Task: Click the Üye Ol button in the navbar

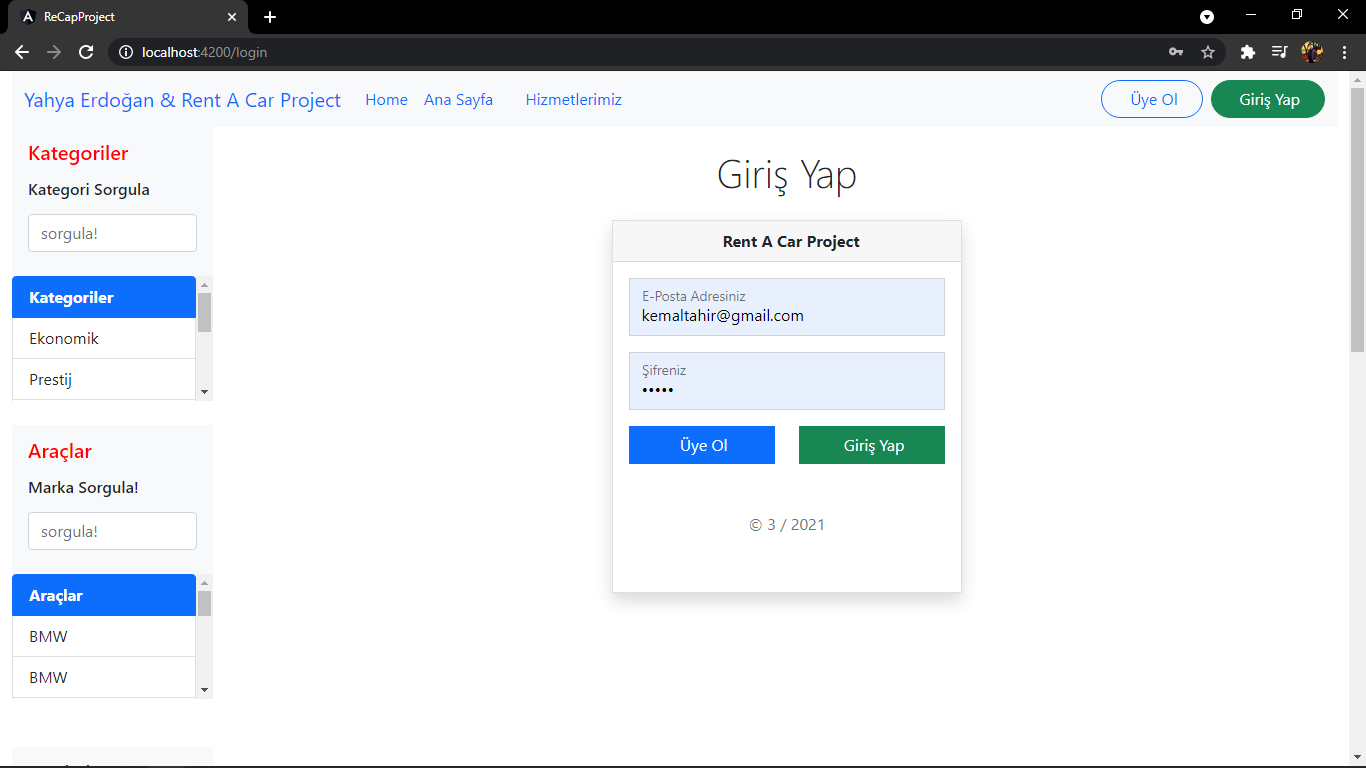Action: click(1151, 99)
